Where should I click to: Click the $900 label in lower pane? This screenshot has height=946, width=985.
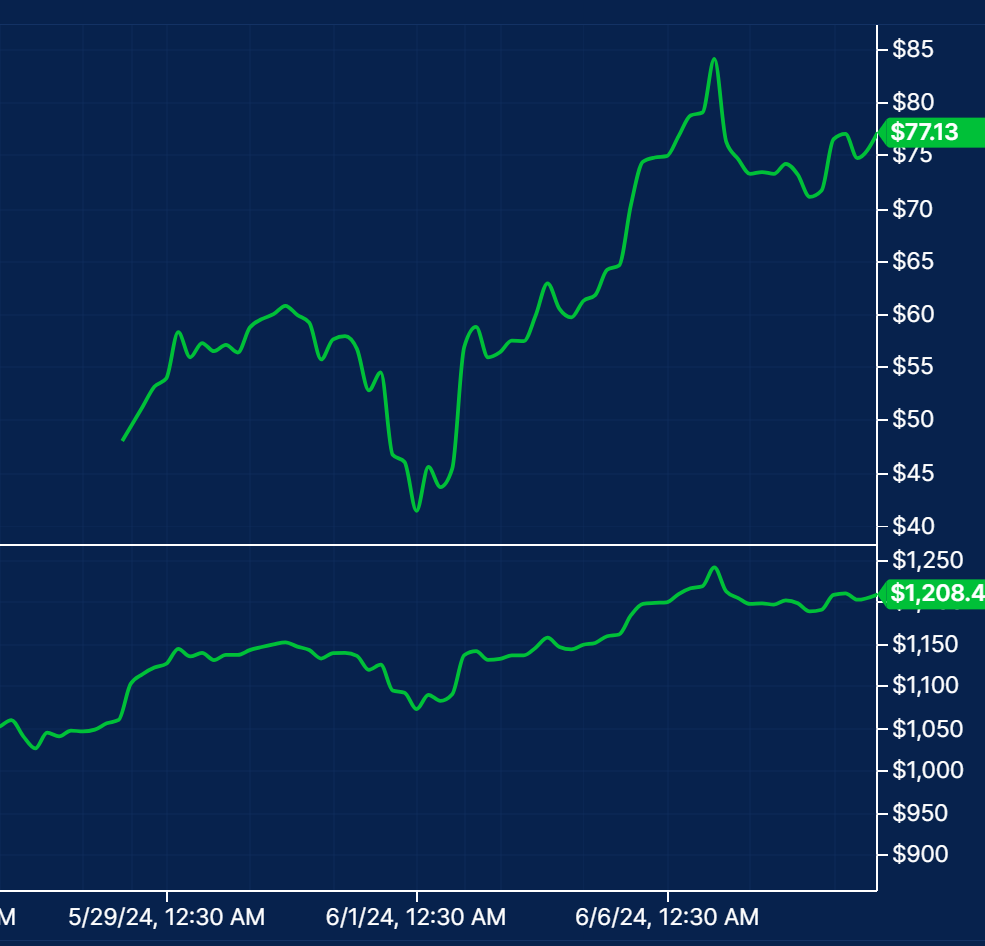point(918,854)
